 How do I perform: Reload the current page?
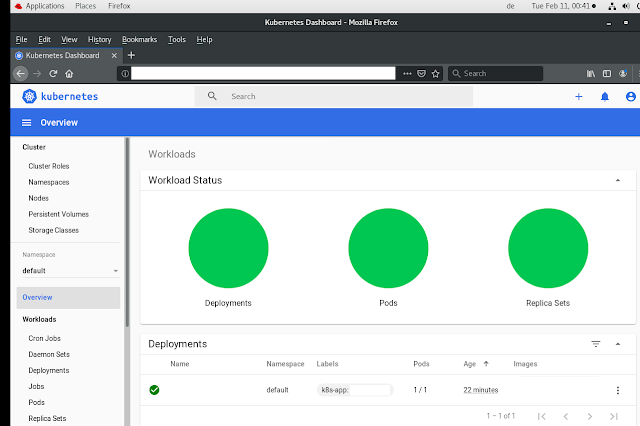click(53, 74)
